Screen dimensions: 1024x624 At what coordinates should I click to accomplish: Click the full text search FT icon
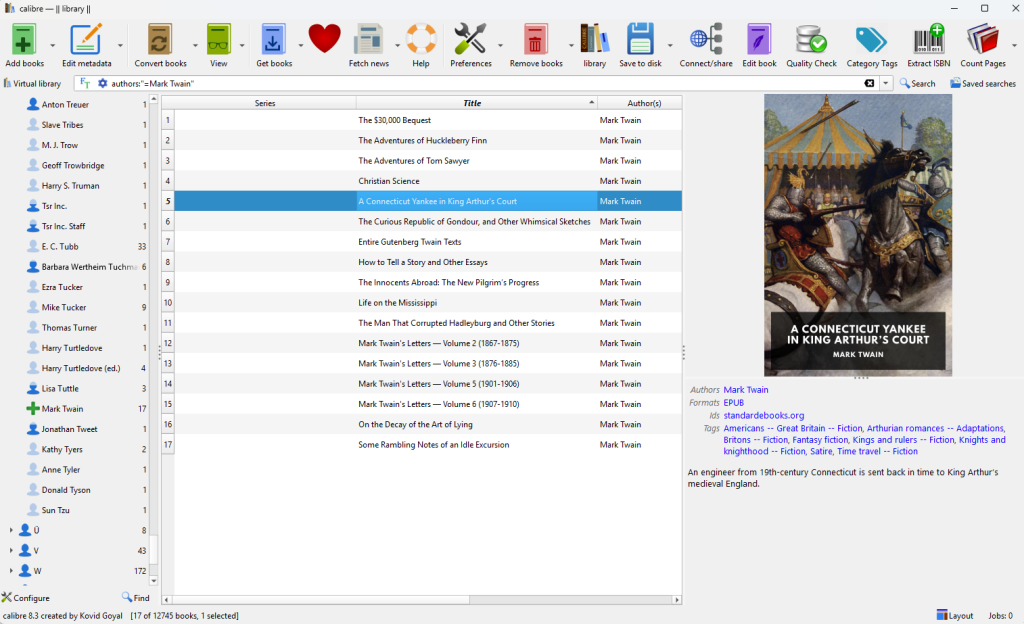85,84
